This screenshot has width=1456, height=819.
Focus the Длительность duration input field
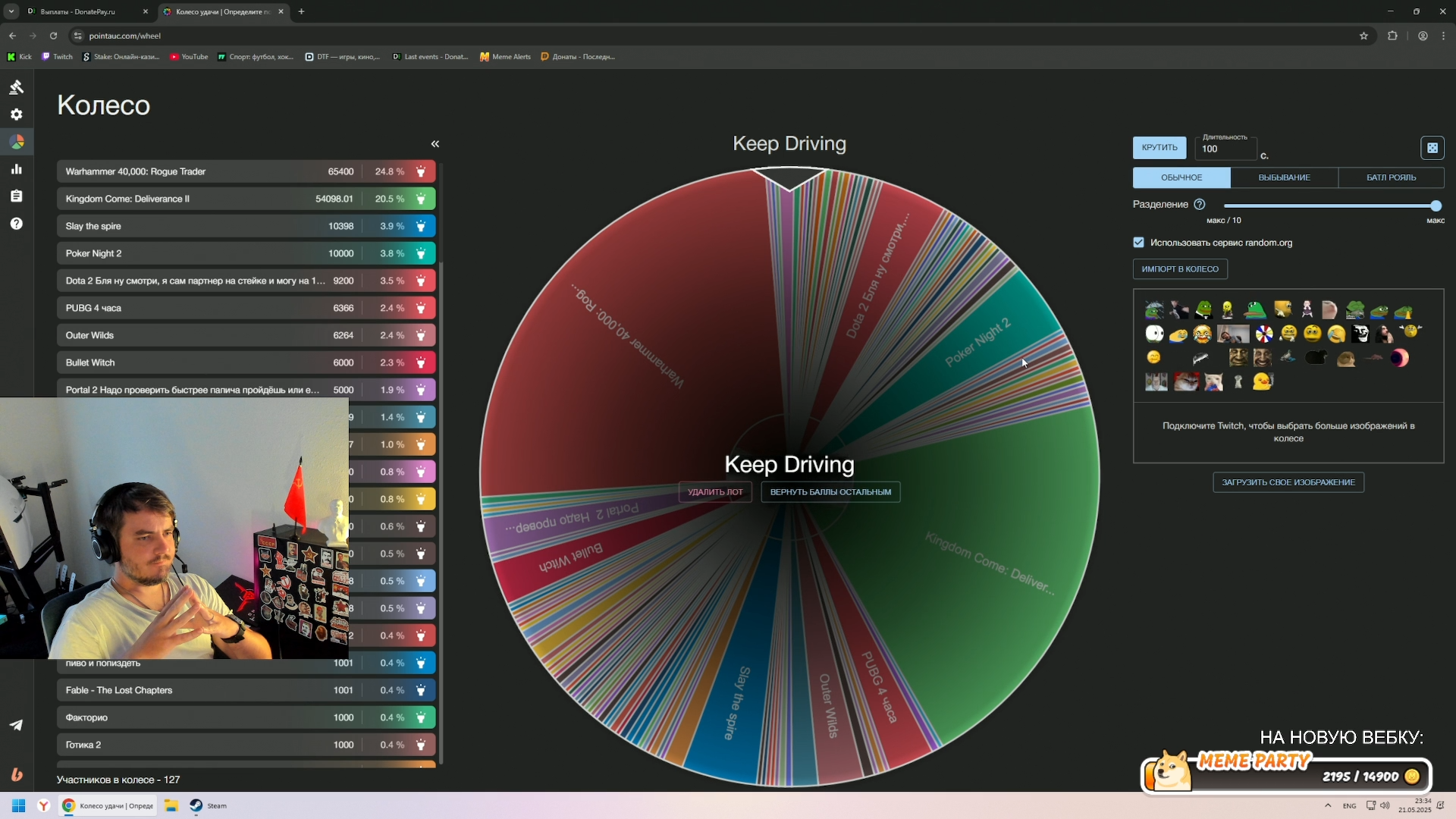(1225, 149)
